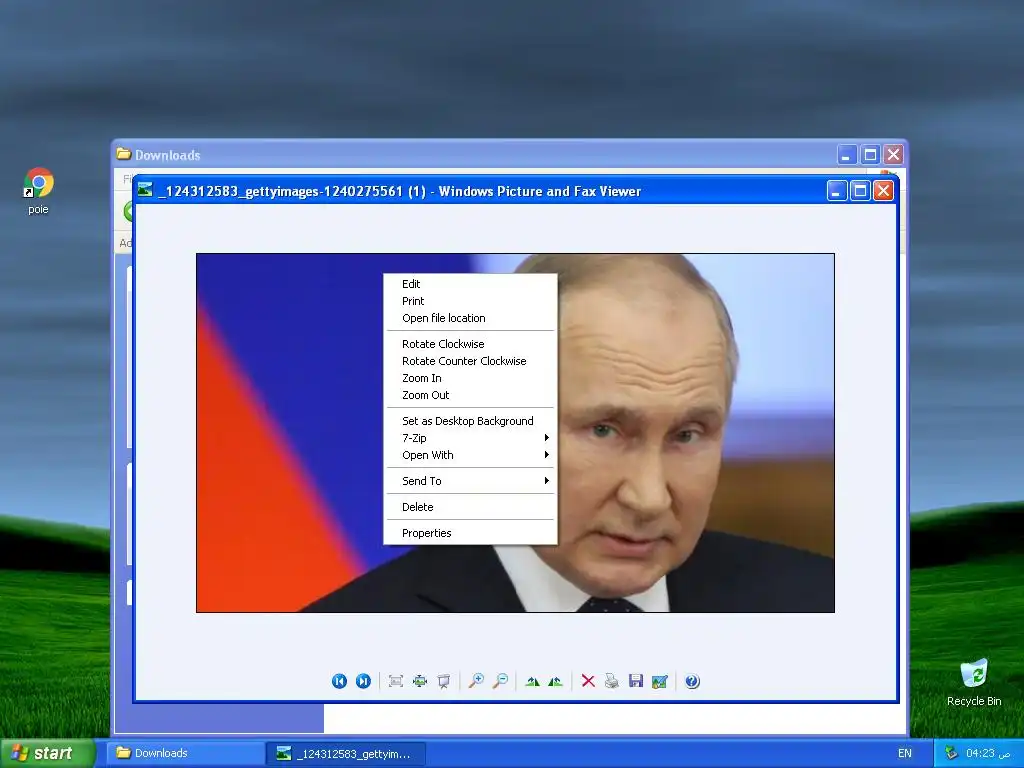Click the Print toolbar icon
The image size is (1024, 768).
click(612, 681)
